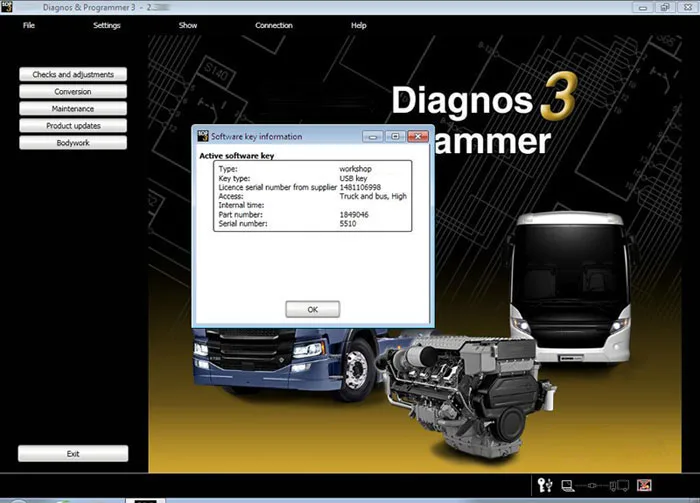Click the 'Internal time:' label

[x=241, y=205]
